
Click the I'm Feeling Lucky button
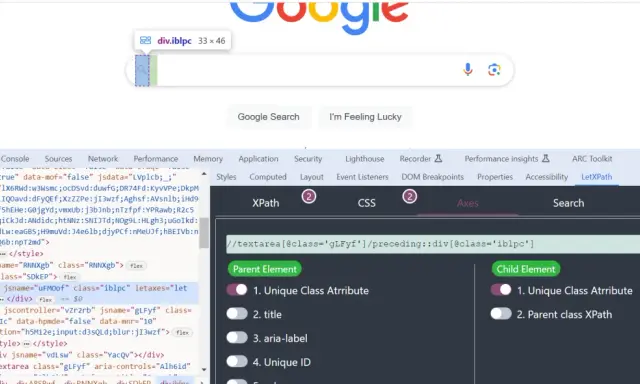coord(365,117)
